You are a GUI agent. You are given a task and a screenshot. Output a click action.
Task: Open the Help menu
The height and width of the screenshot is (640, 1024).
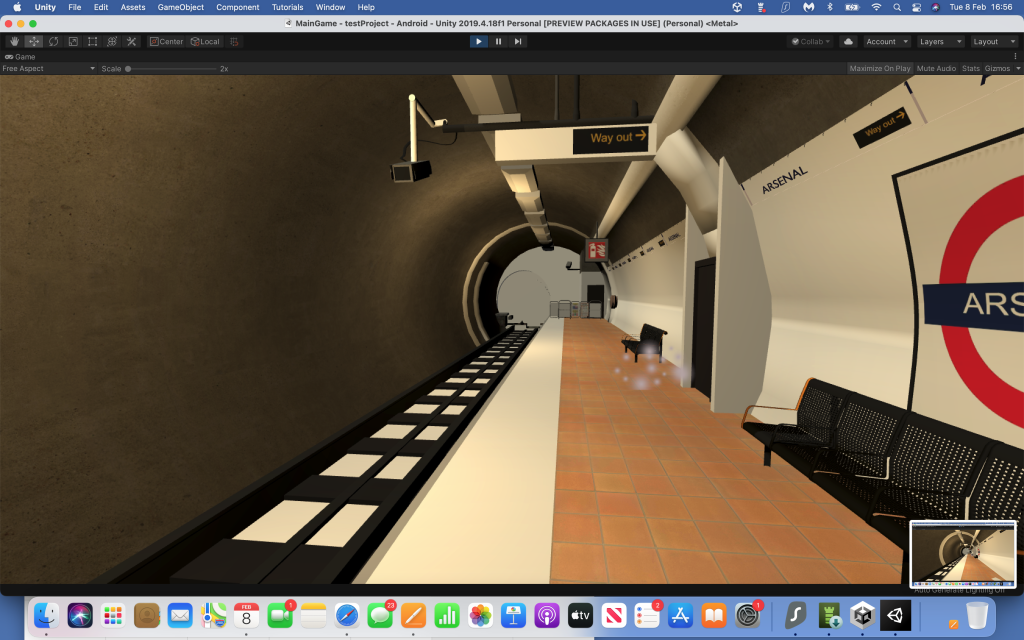366,7
